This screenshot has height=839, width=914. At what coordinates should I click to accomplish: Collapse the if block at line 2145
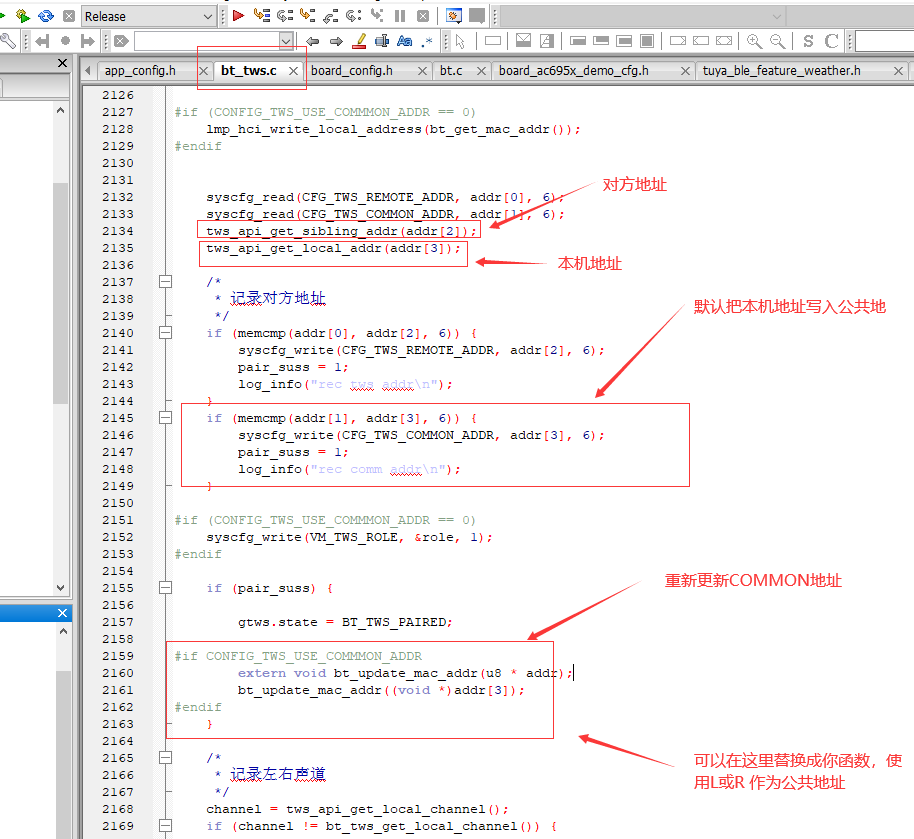(166, 418)
